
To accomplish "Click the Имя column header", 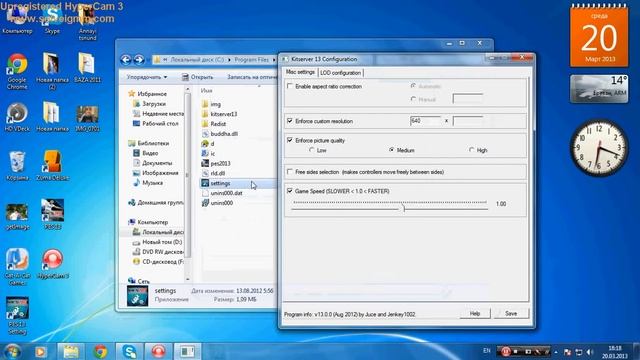I will tap(207, 90).
